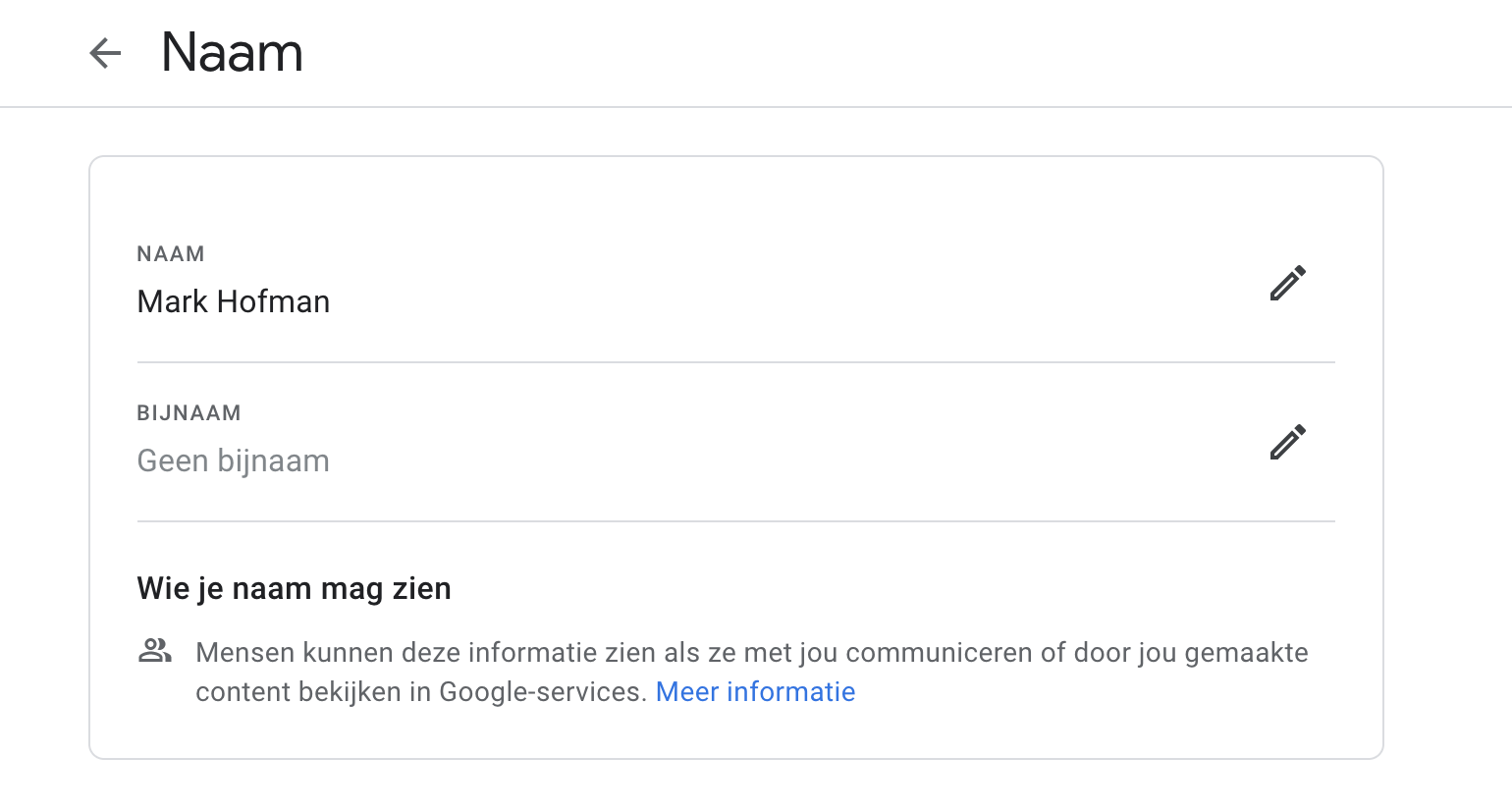Click the Naam page title
1512x811 pixels.
pos(232,53)
